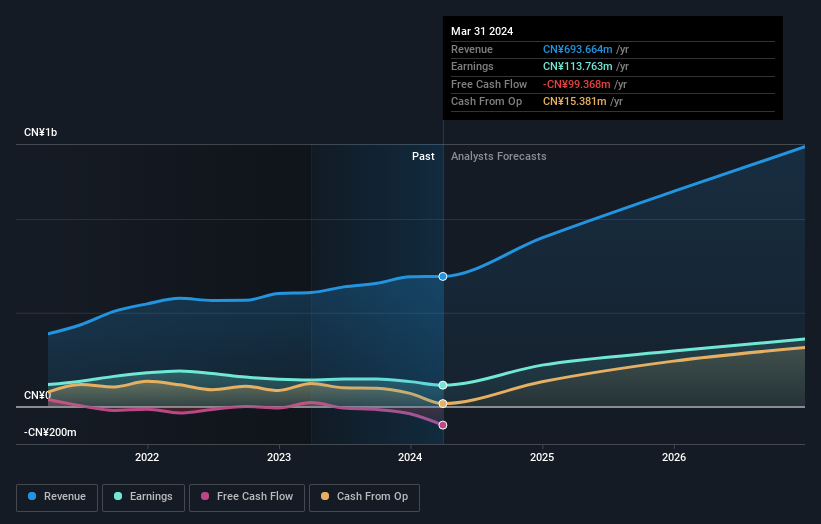Select the Free Cash Flow data point marker

coord(443,425)
